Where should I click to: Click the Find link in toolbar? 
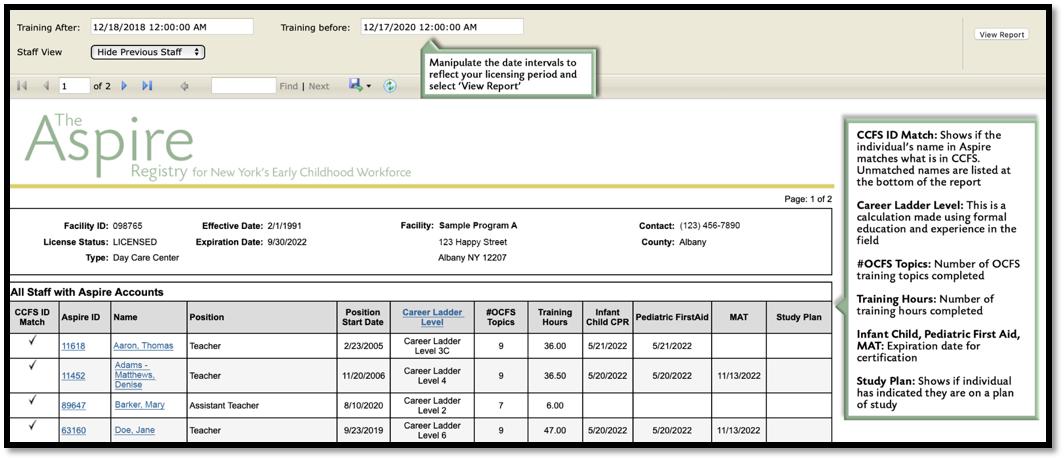288,87
